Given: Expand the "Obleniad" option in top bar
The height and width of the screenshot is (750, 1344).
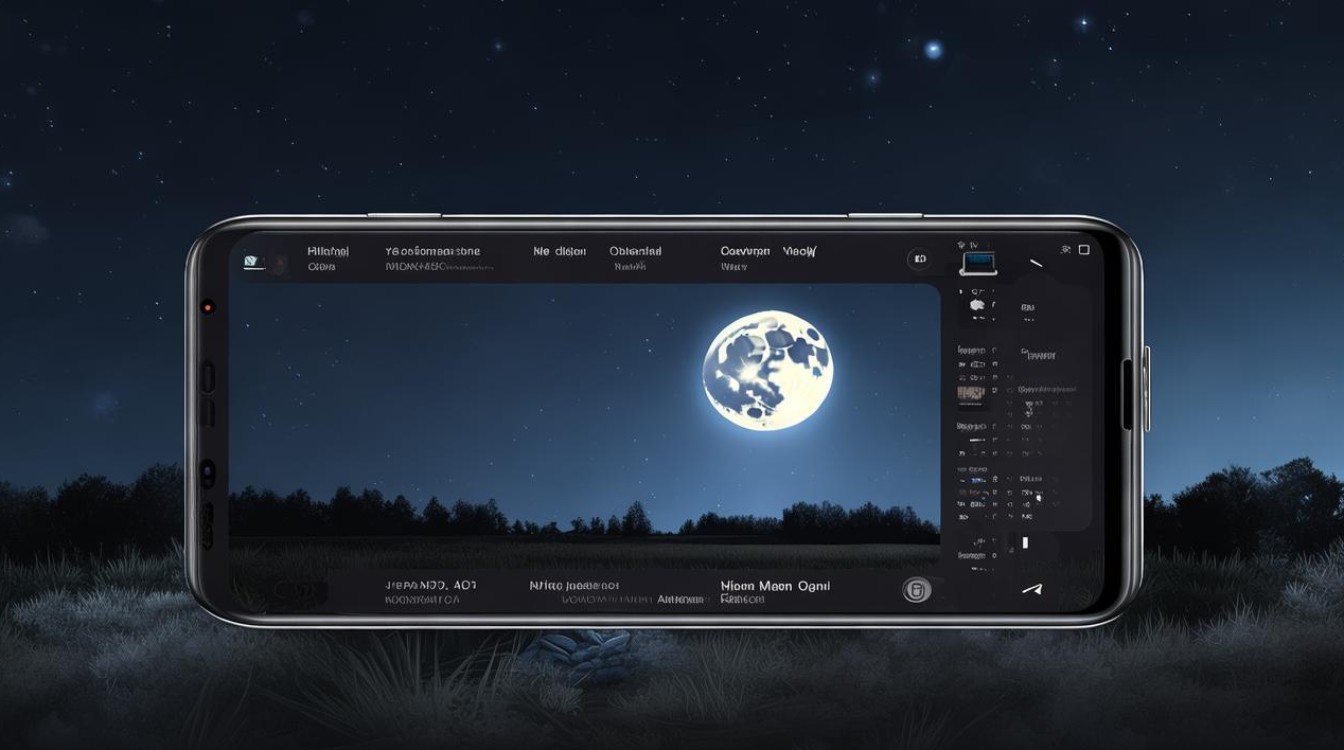Looking at the screenshot, I should tap(635, 252).
